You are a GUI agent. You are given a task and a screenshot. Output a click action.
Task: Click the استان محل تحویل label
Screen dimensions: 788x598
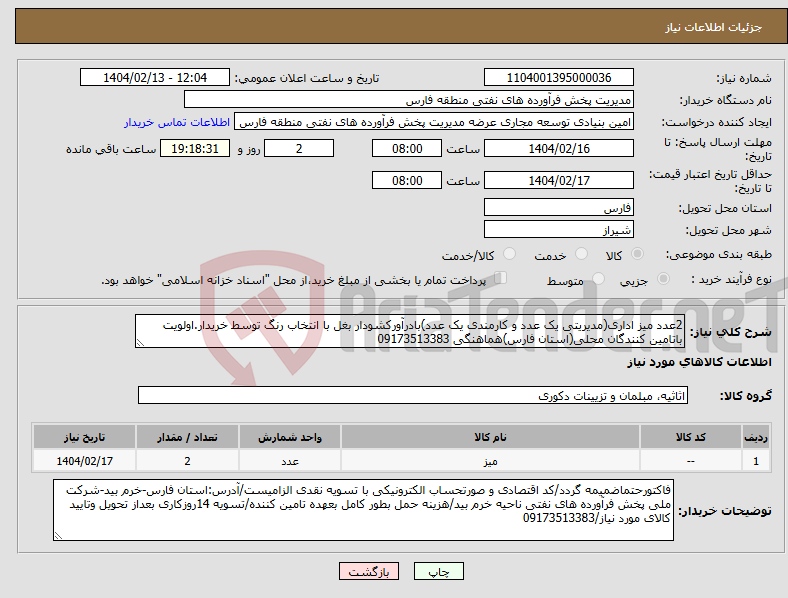pos(725,208)
